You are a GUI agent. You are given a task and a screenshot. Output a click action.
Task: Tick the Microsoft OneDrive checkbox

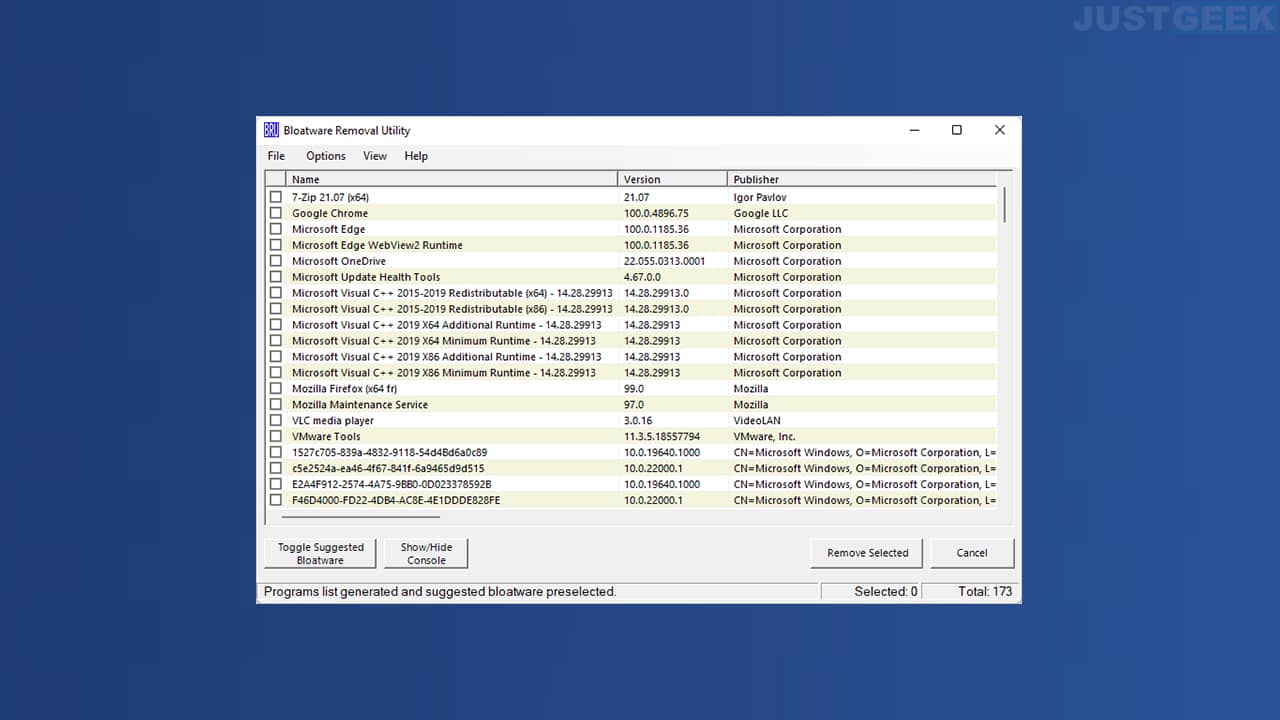tap(276, 262)
